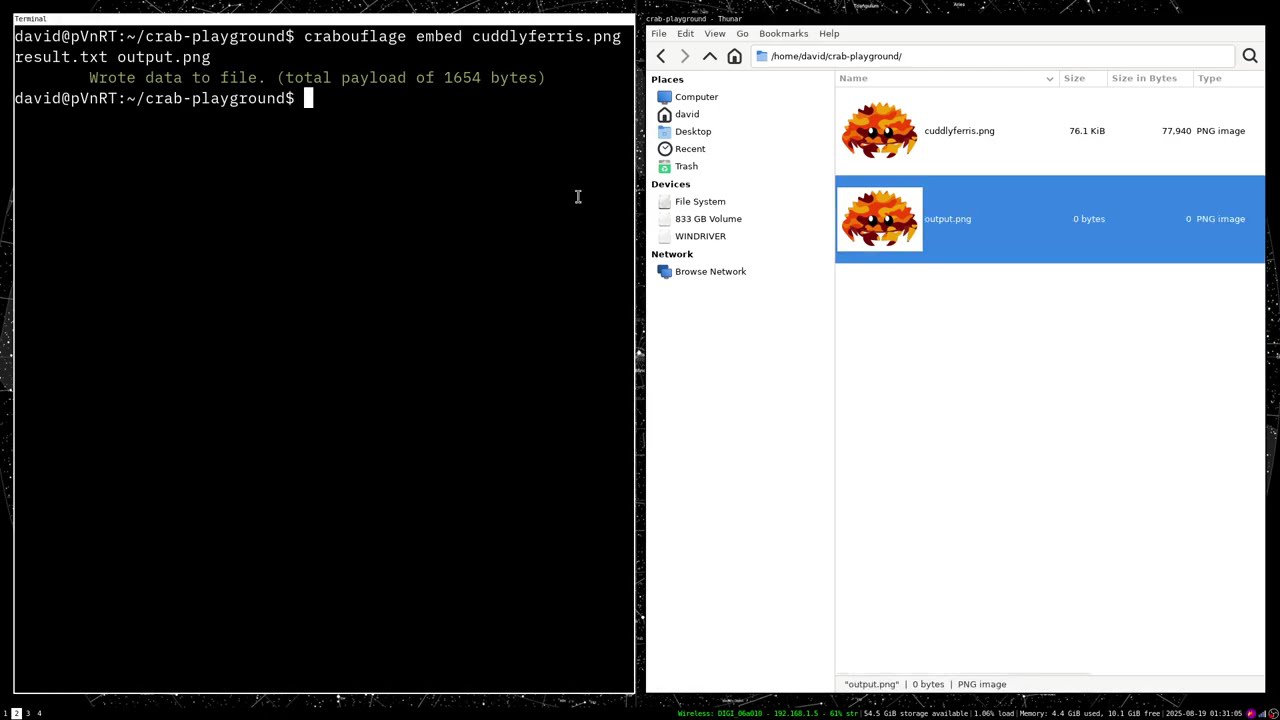Edit the /home/david/crab-playground/ path field
Image resolution: width=1280 pixels, height=720 pixels.
pyautogui.click(x=995, y=56)
